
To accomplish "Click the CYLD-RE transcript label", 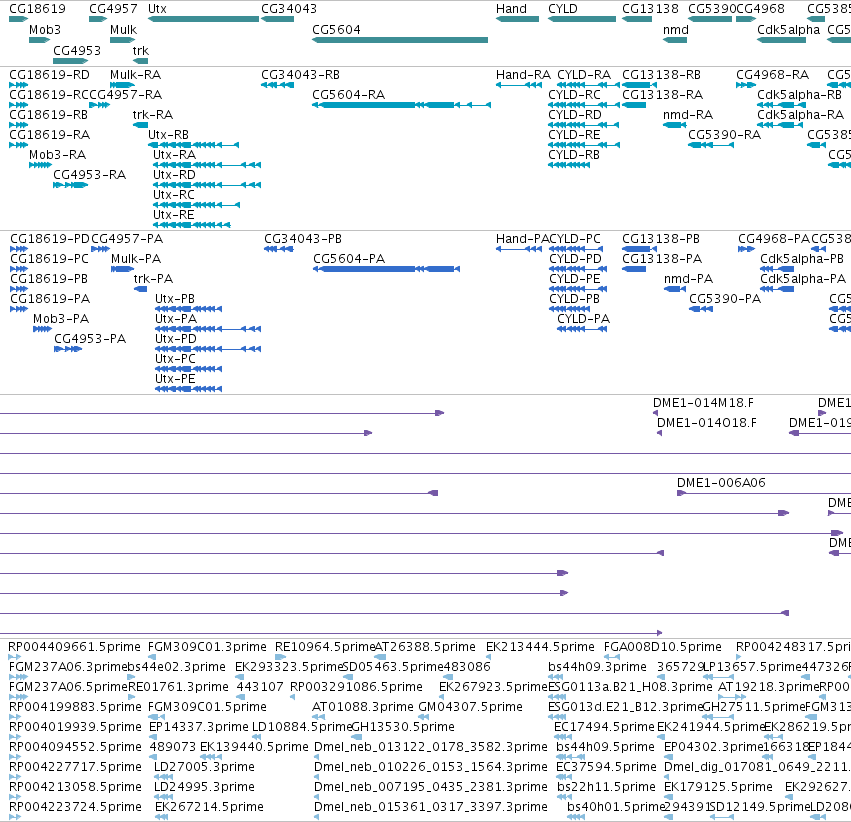I will (574, 135).
